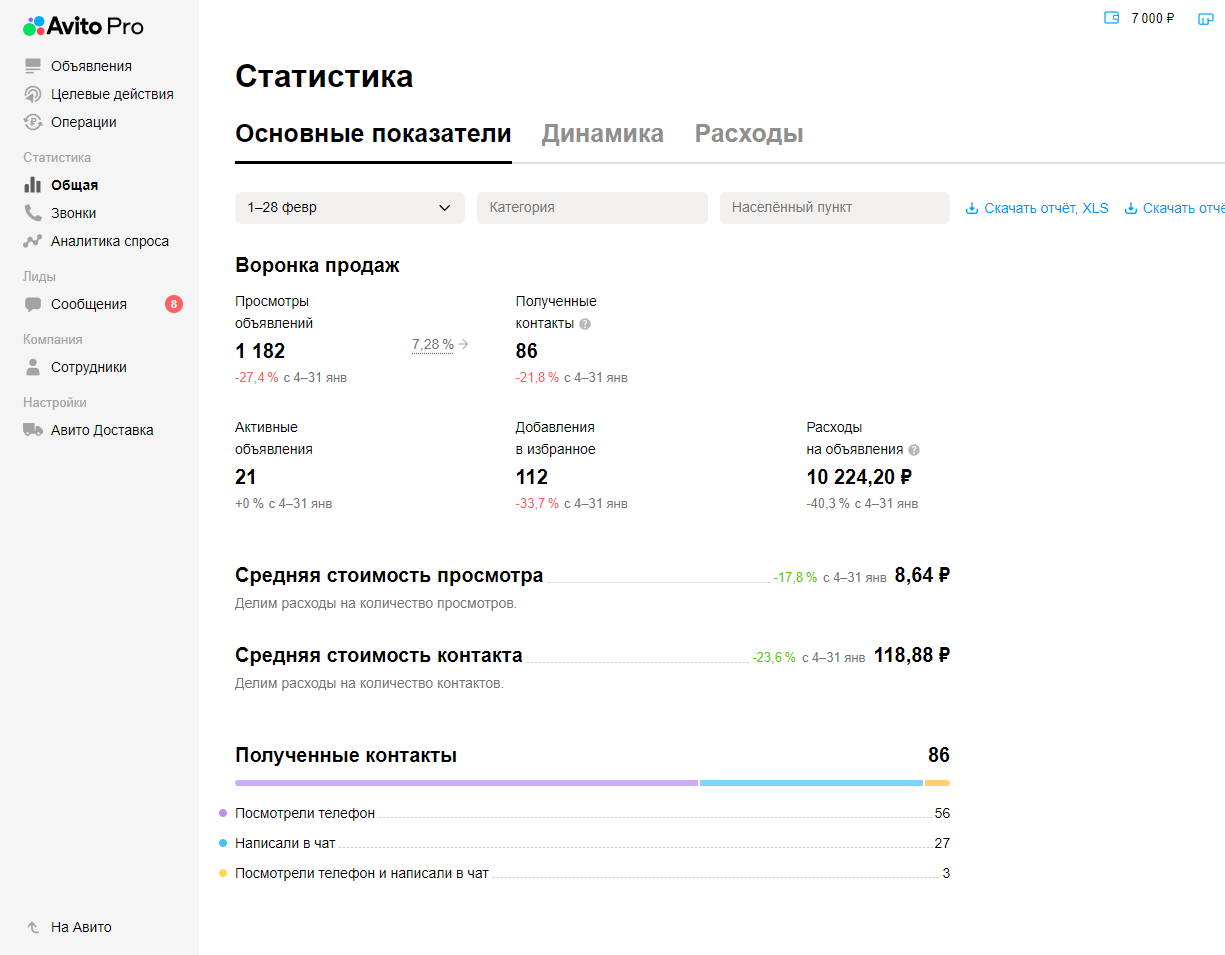This screenshot has width=1225, height=955.
Task: Click the purple Посмотрели телефон bar segment
Action: [466, 783]
